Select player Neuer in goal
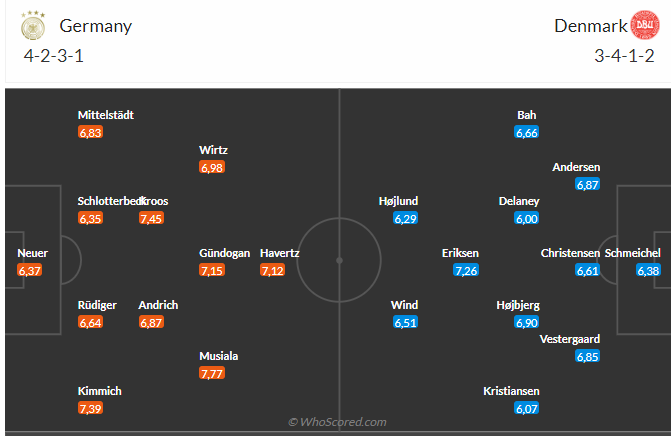This screenshot has width=671, height=436. point(32,253)
